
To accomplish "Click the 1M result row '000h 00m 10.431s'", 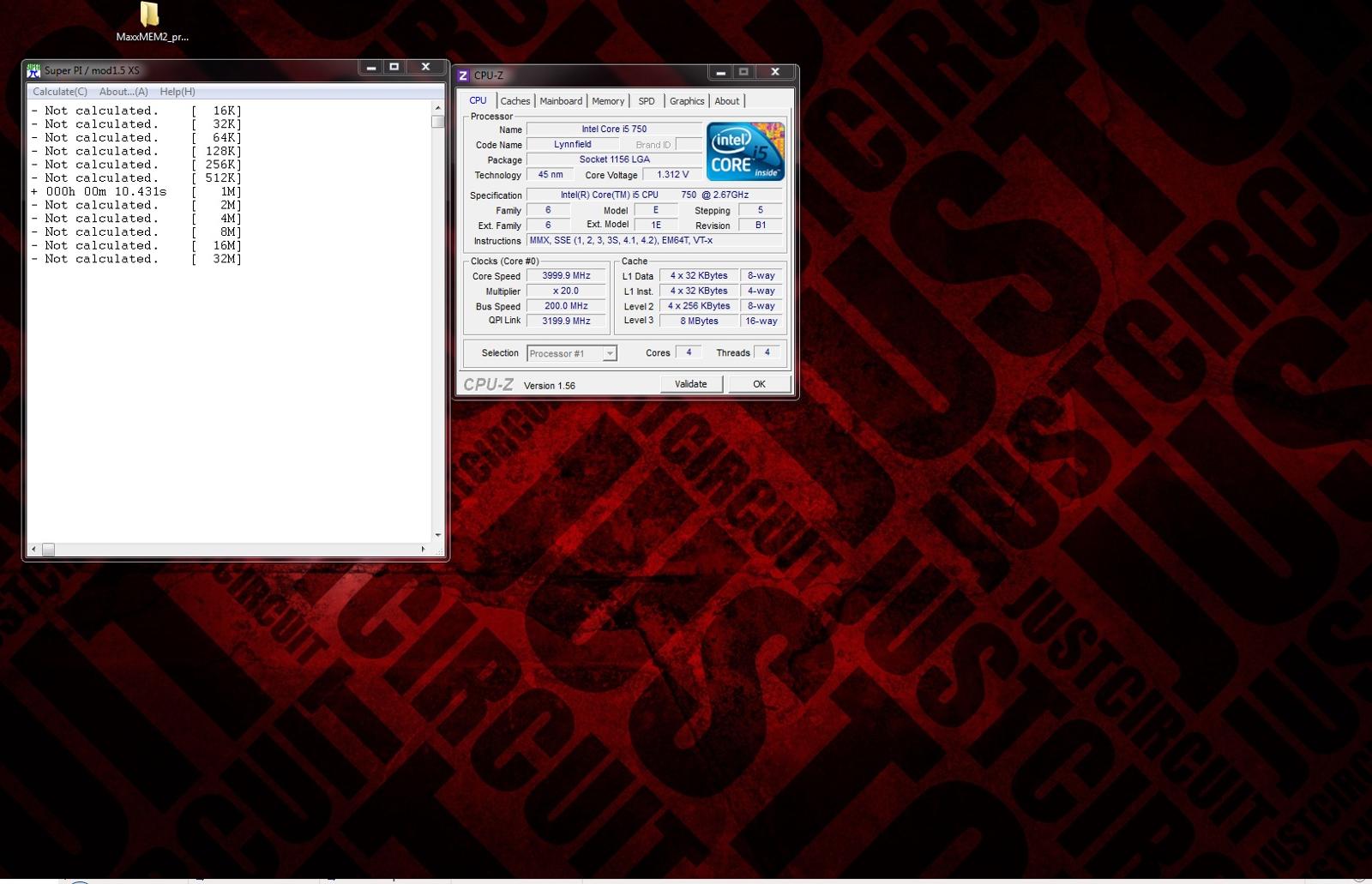I will [x=137, y=191].
